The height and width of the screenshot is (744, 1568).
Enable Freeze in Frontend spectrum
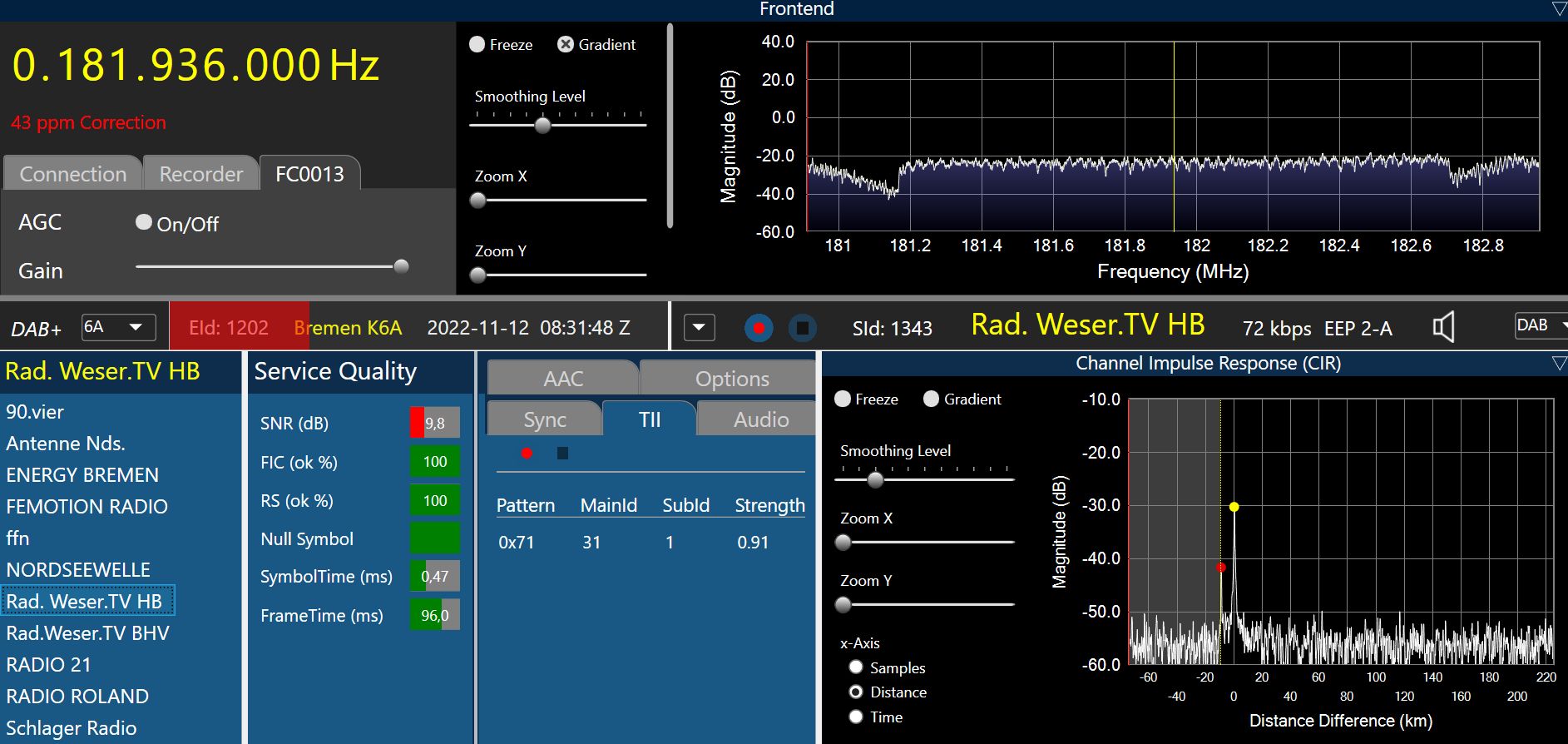pyautogui.click(x=477, y=44)
